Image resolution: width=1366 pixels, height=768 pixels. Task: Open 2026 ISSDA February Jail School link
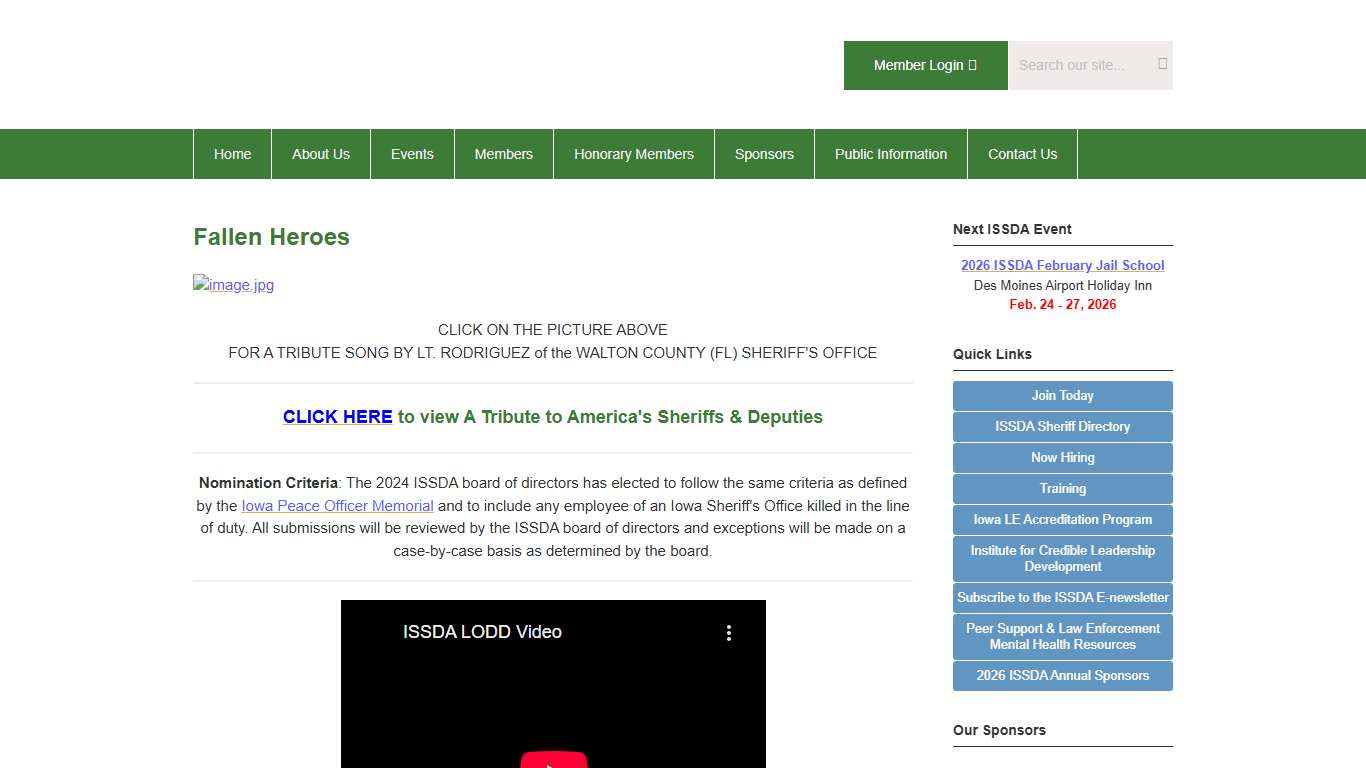tap(1062, 265)
